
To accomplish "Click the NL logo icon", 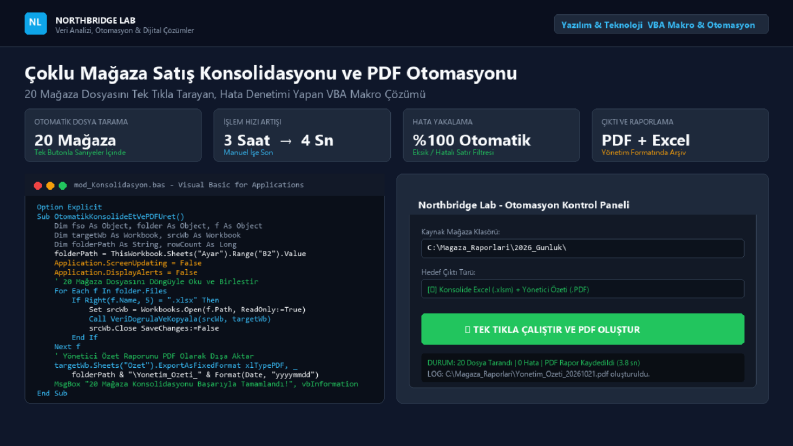I will tap(35, 23).
